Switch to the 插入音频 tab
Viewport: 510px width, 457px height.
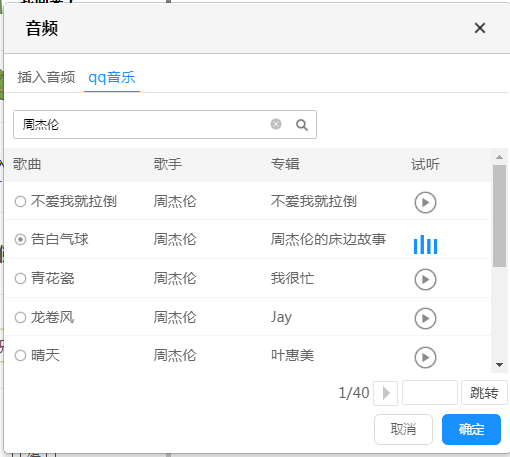(46, 77)
